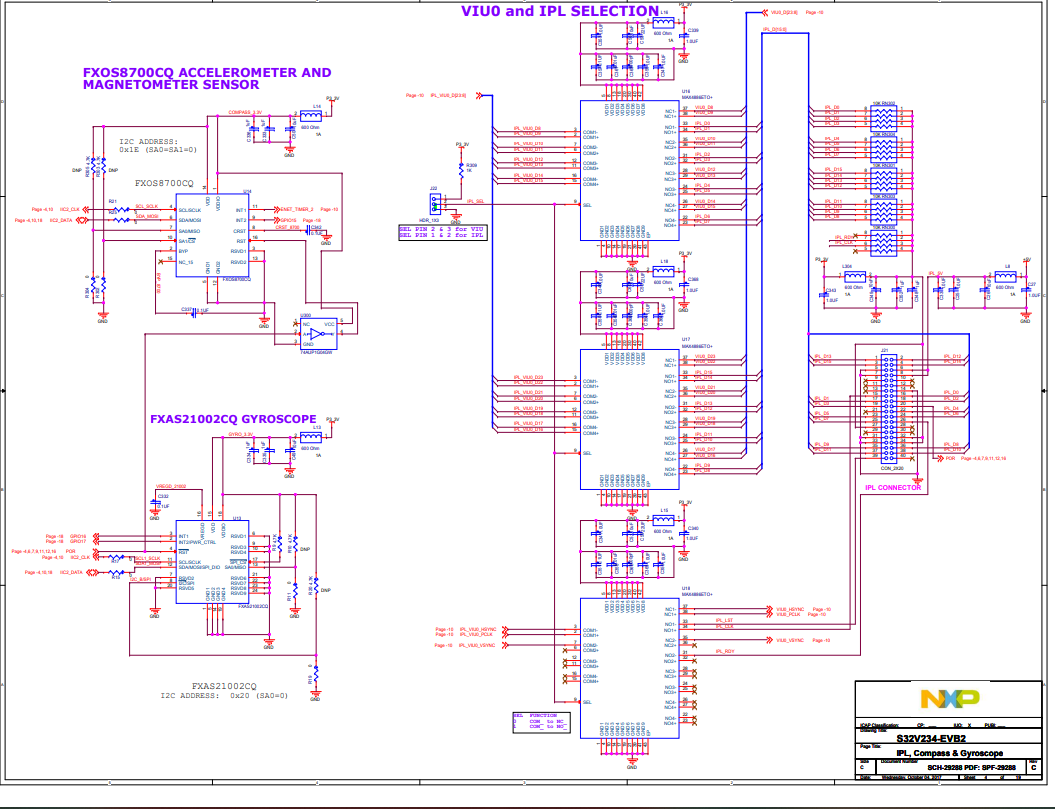The image size is (1055, 809).
Task: Click the "ENET_TIMER_2" off-page signal label
Action: pyautogui.click(x=297, y=209)
